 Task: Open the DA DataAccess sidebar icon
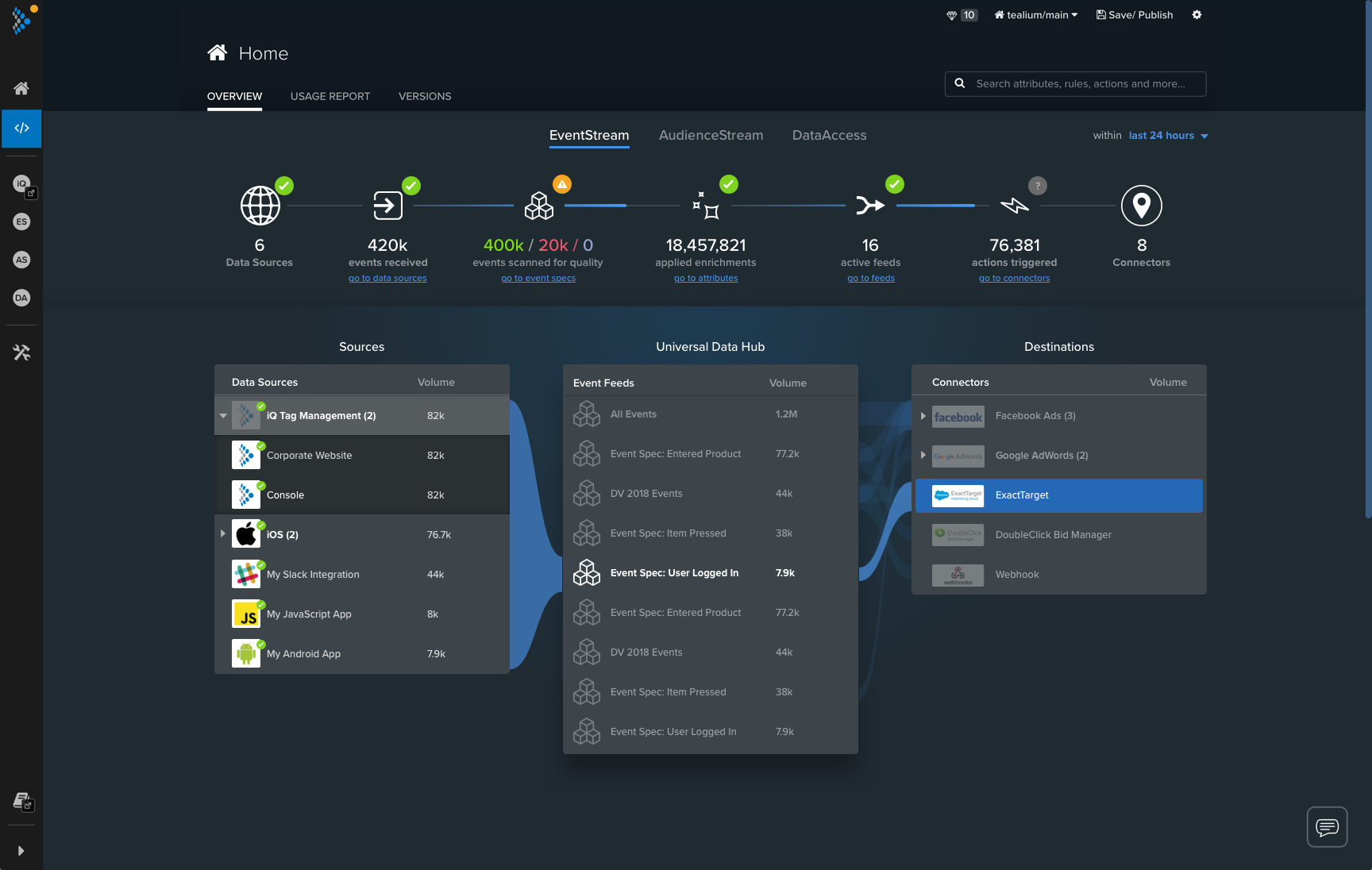(x=21, y=298)
